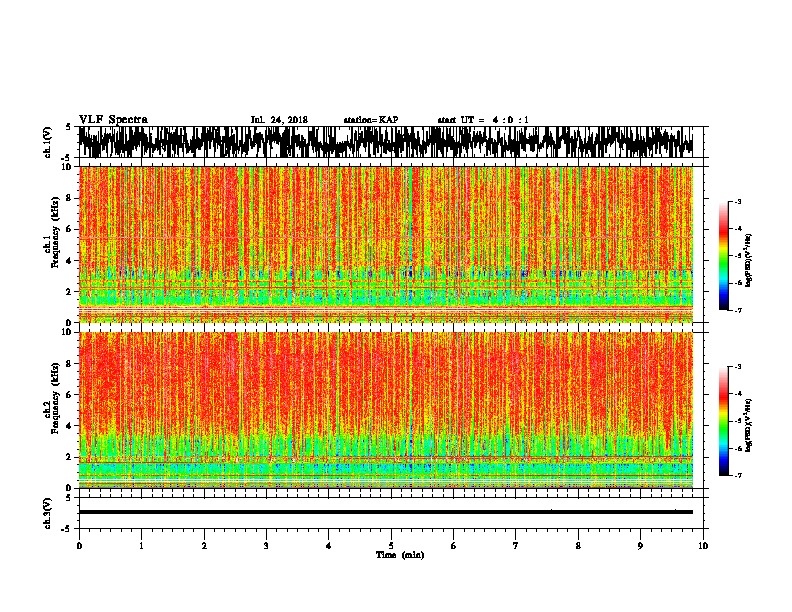Click the ch.3(V) upper tick label "5"

[x=69, y=498]
